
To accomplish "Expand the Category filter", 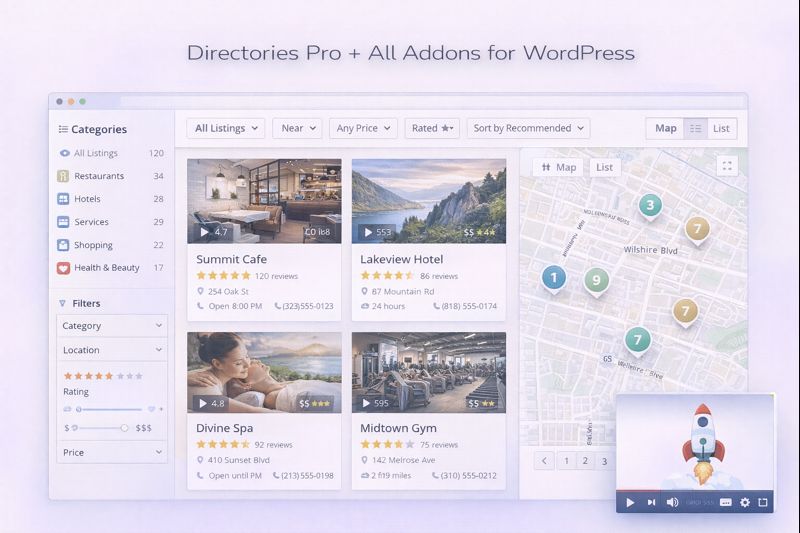I will 112,325.
